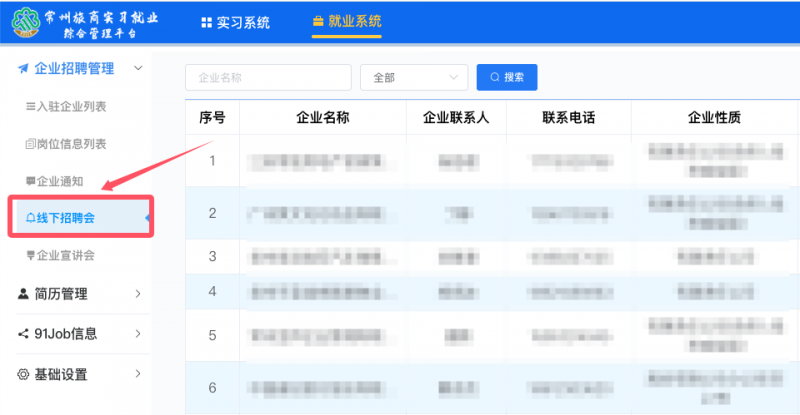Click the gear icon of 基础设置
800x415 pixels.
pyautogui.click(x=23, y=374)
